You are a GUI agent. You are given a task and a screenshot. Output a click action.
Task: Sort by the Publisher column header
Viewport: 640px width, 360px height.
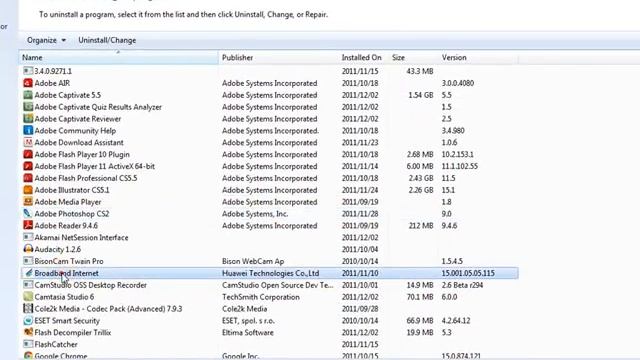(278, 58)
